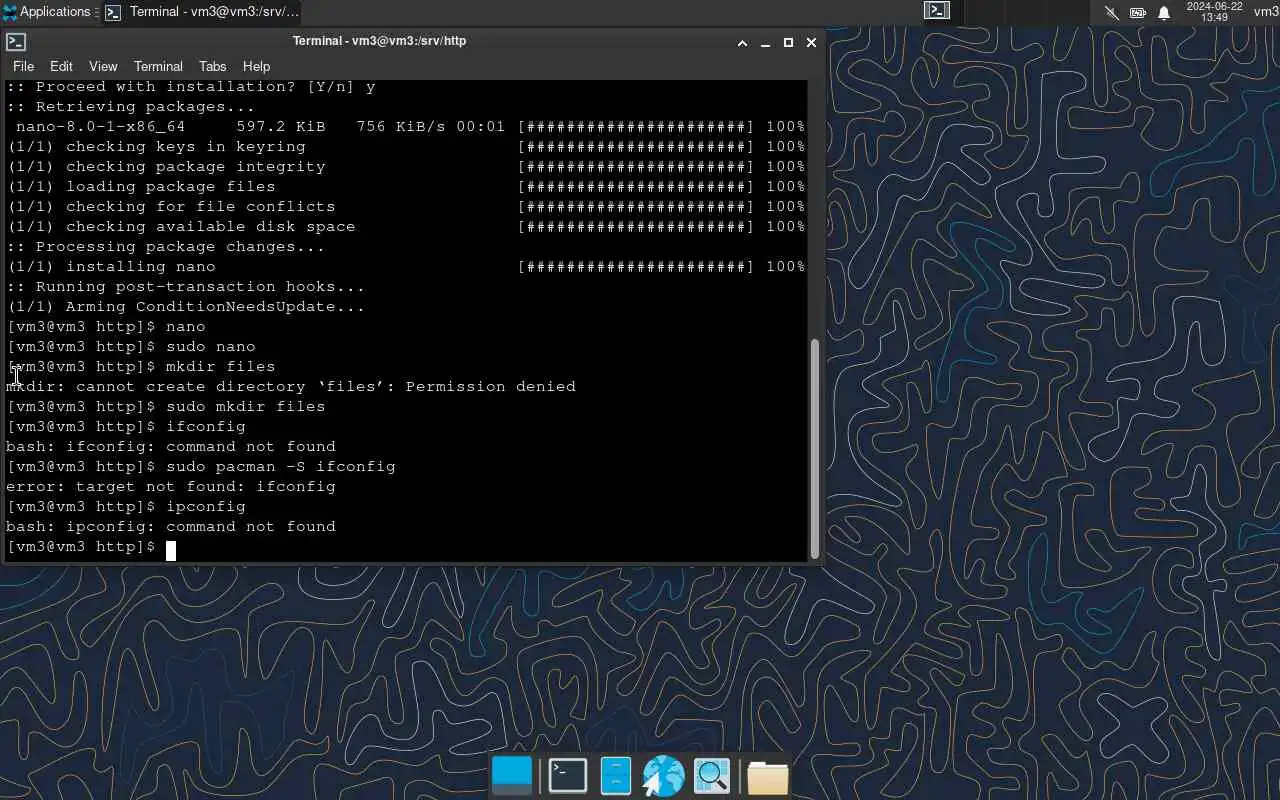Click the 'sudo mkdir files' command text
The width and height of the screenshot is (1280, 800).
(x=246, y=406)
